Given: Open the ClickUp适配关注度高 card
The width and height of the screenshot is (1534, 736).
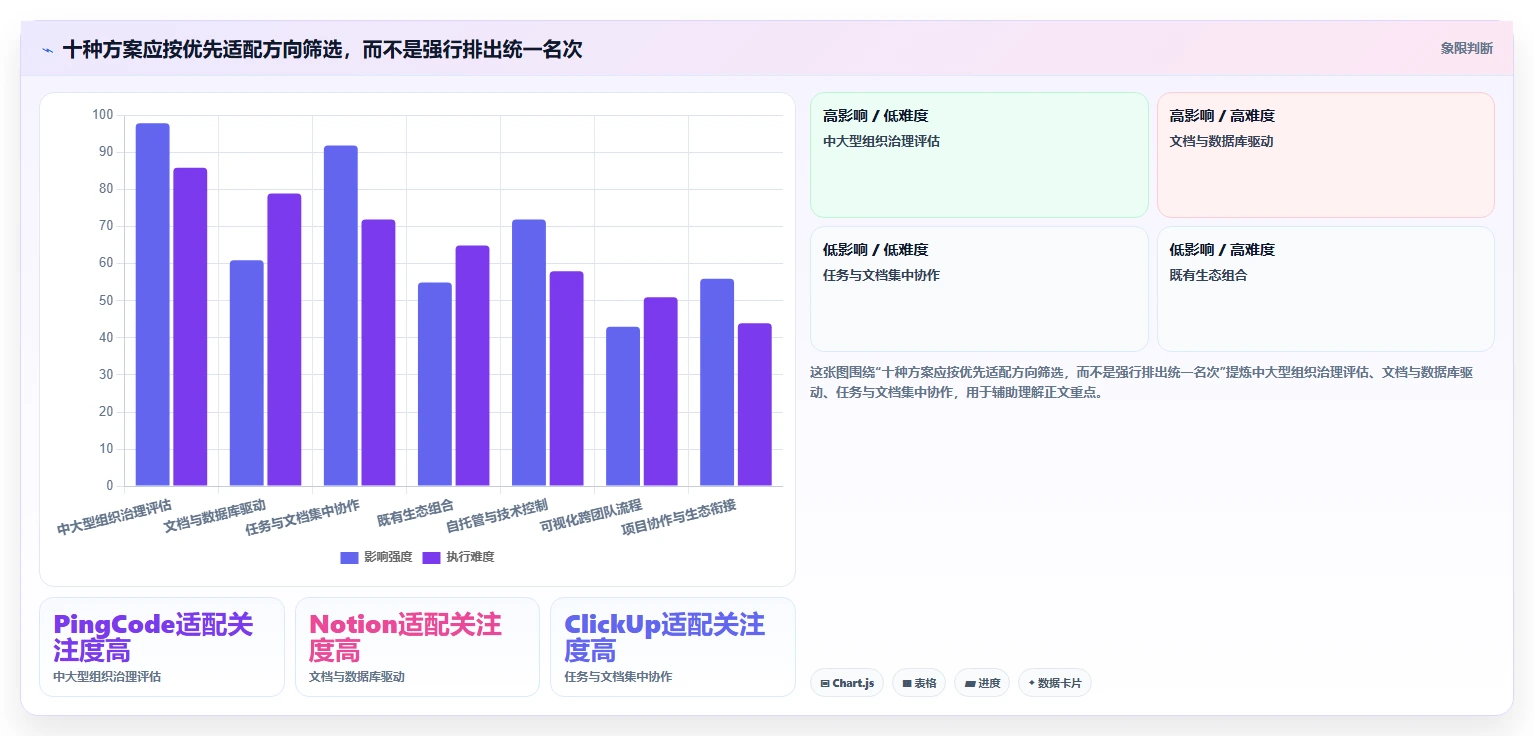Looking at the screenshot, I should (x=673, y=647).
